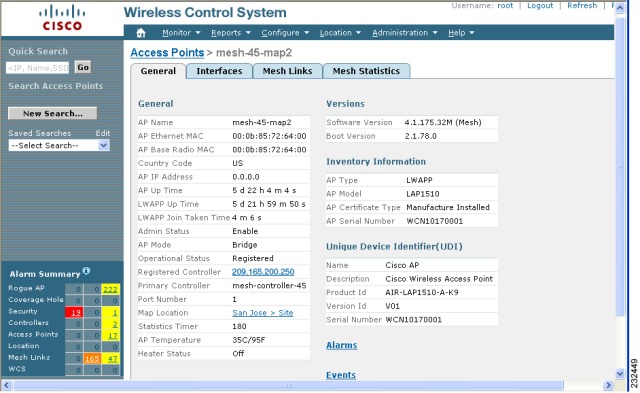Open the Select Search saved searches dropdown
The height and width of the screenshot is (393, 640).
59,145
